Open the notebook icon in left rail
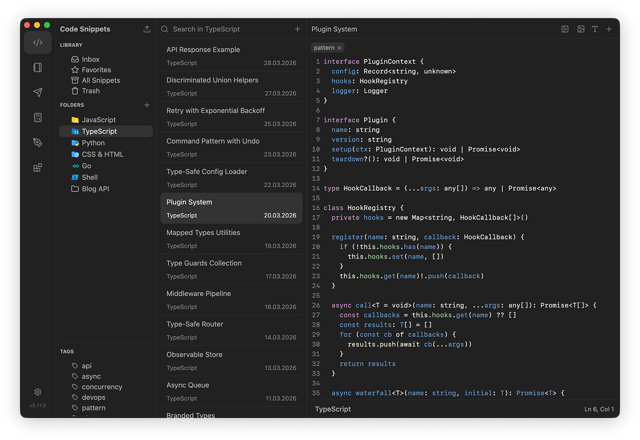 pyautogui.click(x=38, y=67)
